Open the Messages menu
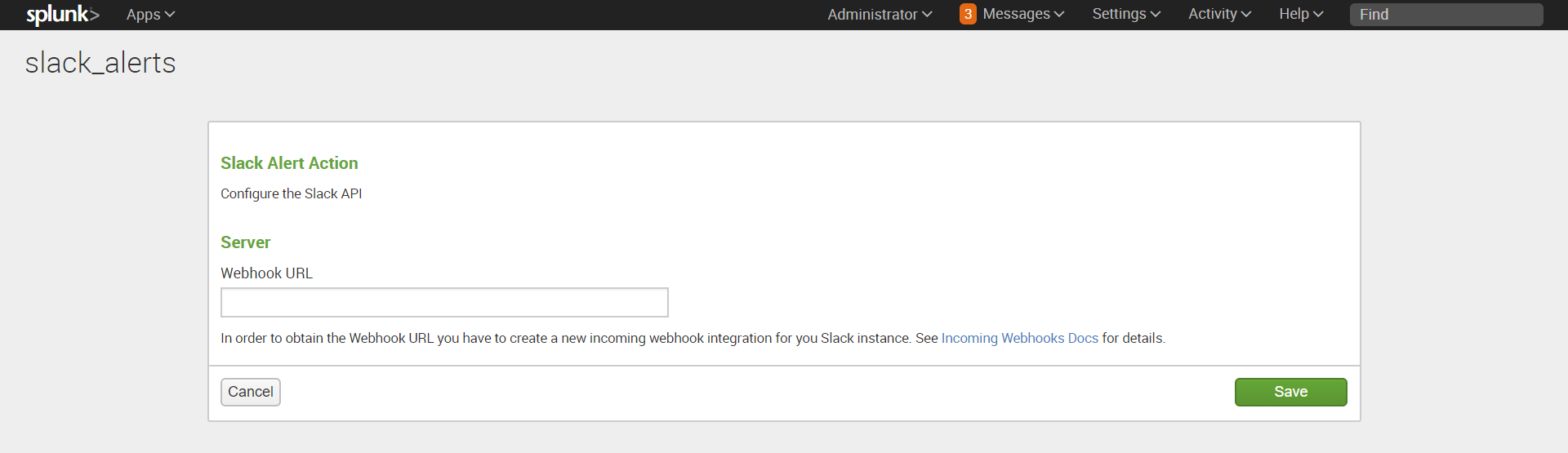The height and width of the screenshot is (453, 1568). pos(1016,14)
